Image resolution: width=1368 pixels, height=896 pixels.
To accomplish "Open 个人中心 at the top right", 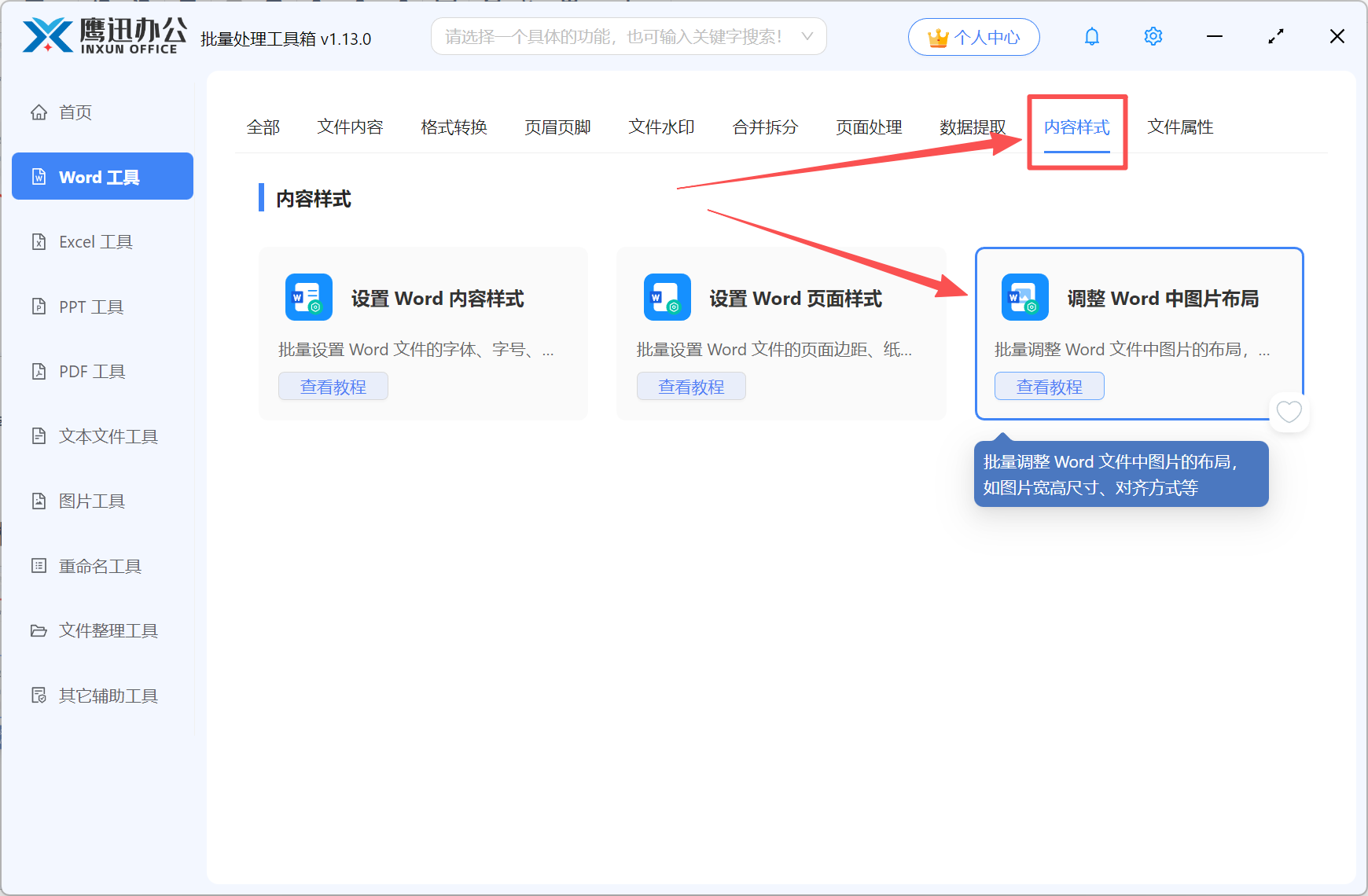I will pyautogui.click(x=973, y=36).
